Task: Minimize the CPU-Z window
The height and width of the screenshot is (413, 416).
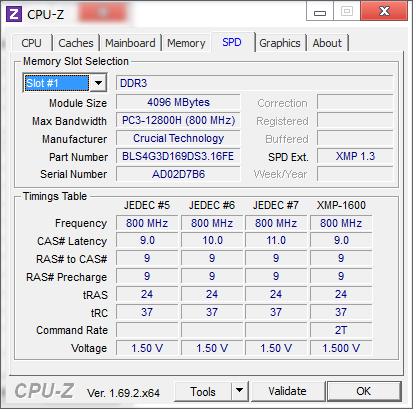Action: (x=320, y=12)
